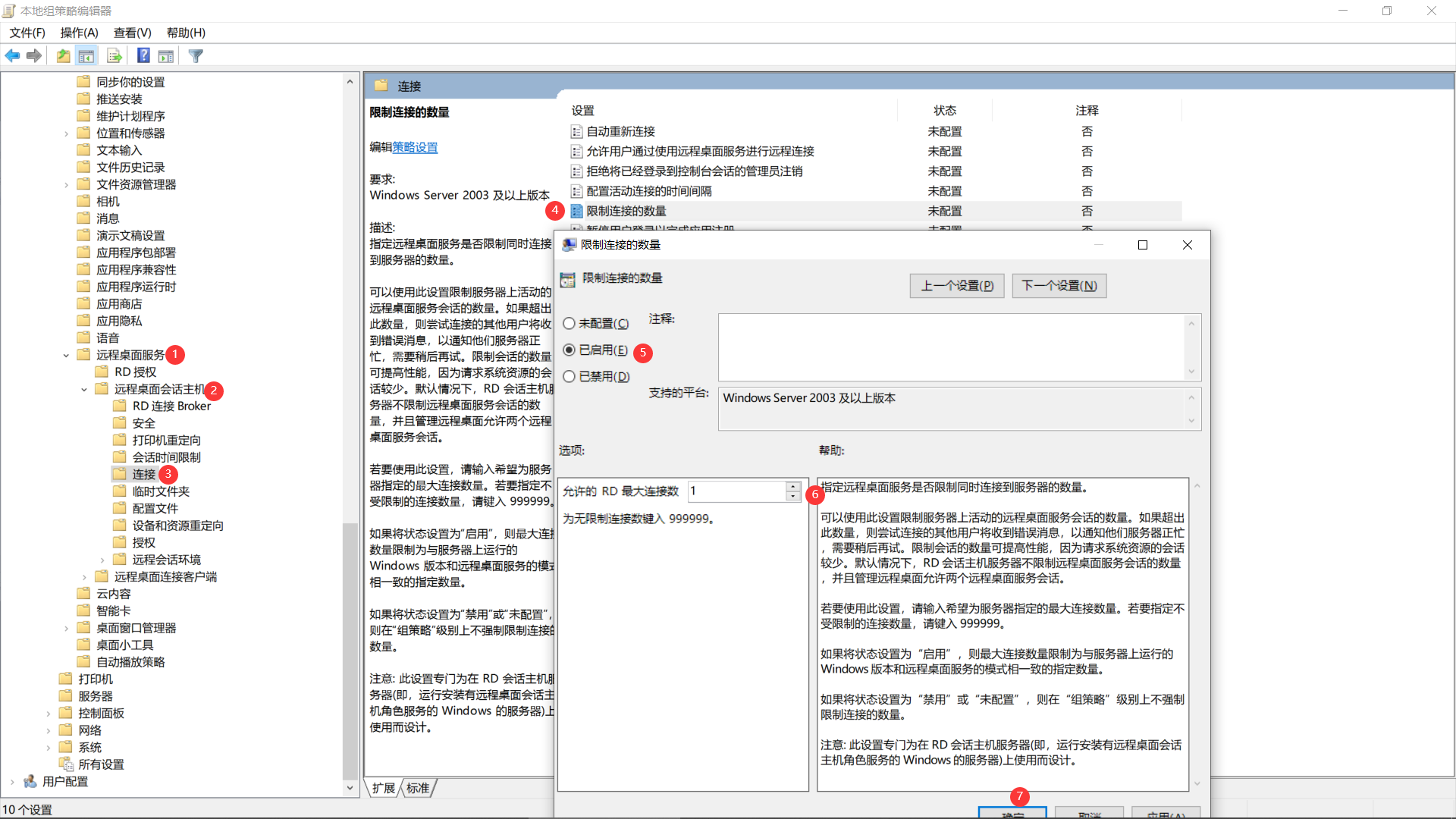Select the 未配置 radio button
Image resolution: width=1456 pixels, height=819 pixels.
tap(569, 324)
